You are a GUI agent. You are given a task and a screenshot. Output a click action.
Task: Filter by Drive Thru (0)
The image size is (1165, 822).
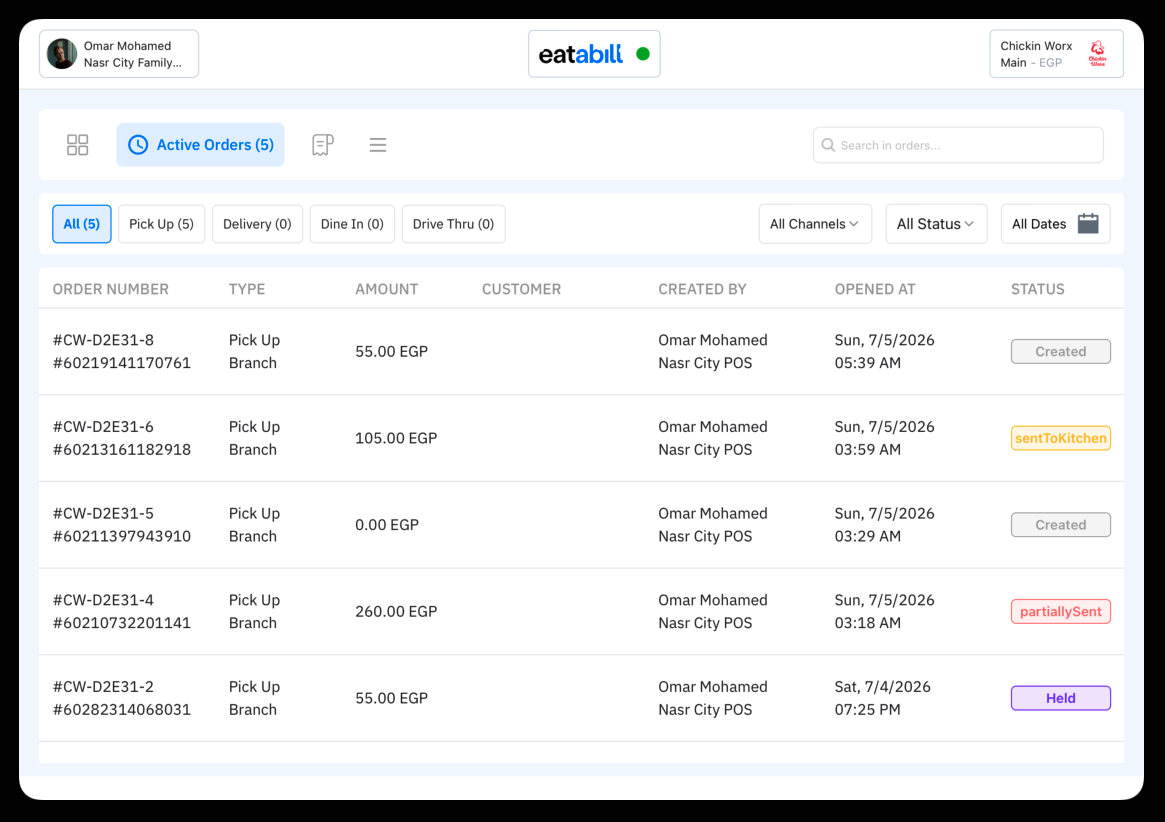pyautogui.click(x=453, y=224)
